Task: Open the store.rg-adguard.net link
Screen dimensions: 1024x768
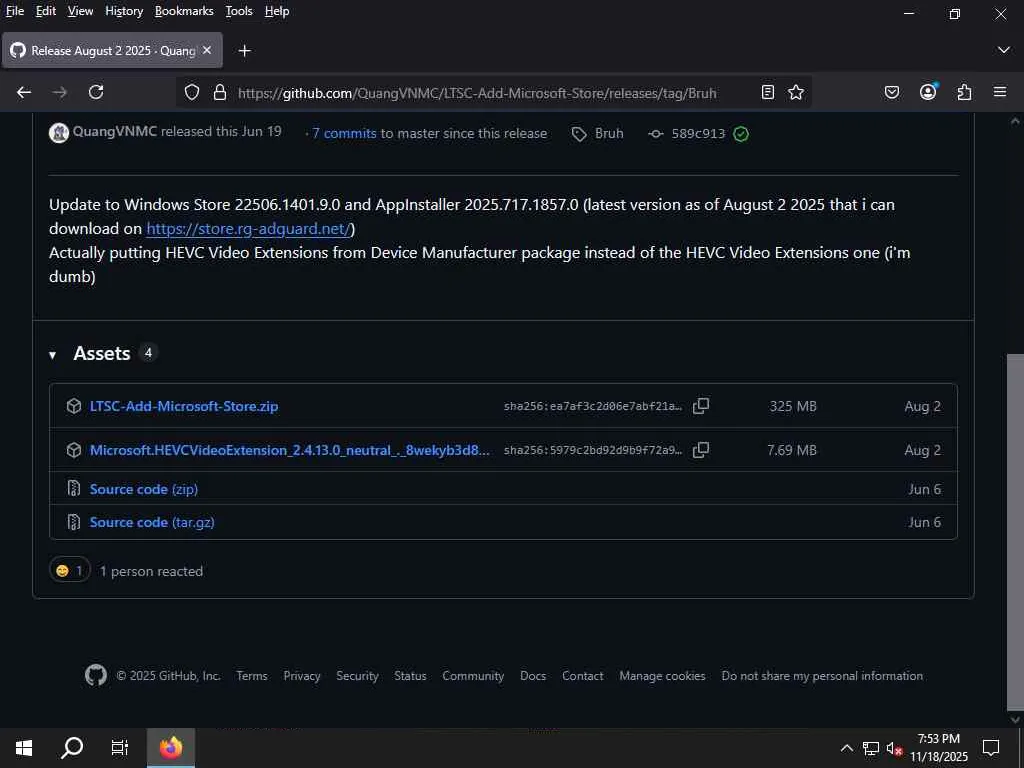Action: click(x=248, y=229)
